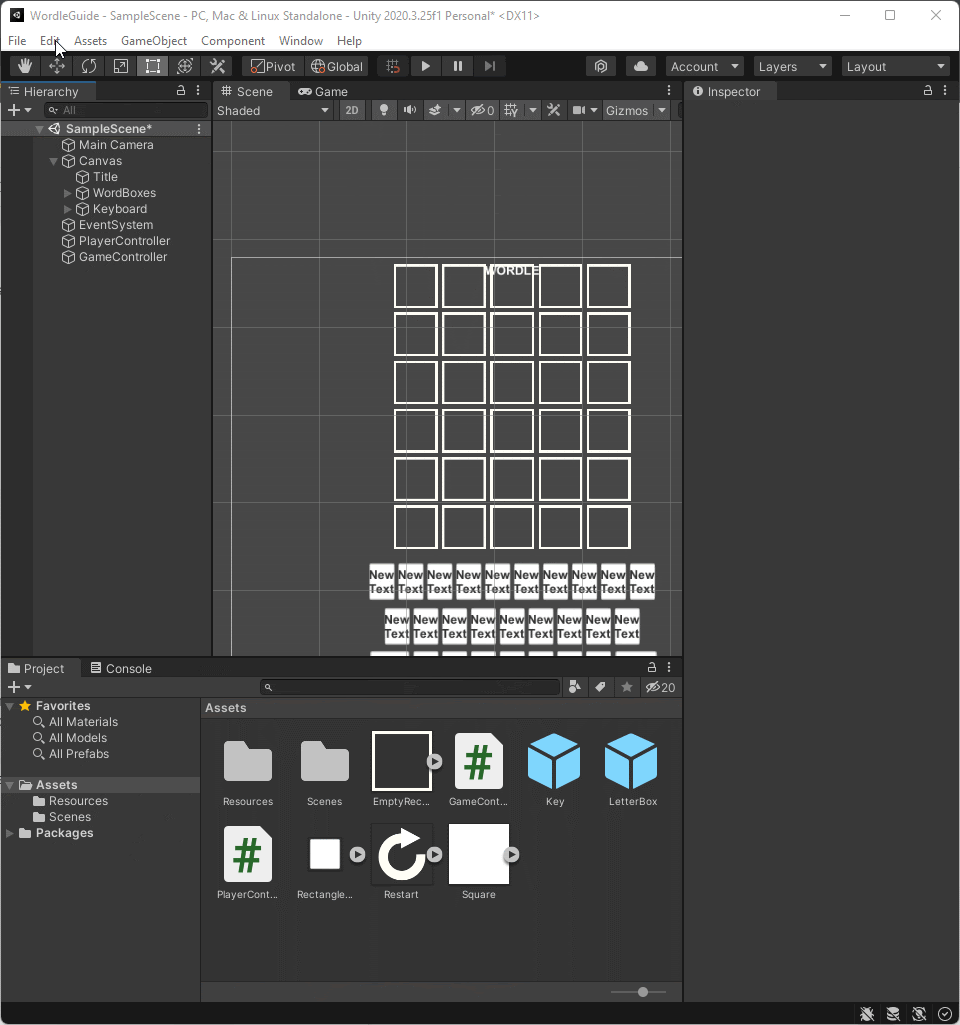Select the LetterBox prefab asset

point(632,769)
